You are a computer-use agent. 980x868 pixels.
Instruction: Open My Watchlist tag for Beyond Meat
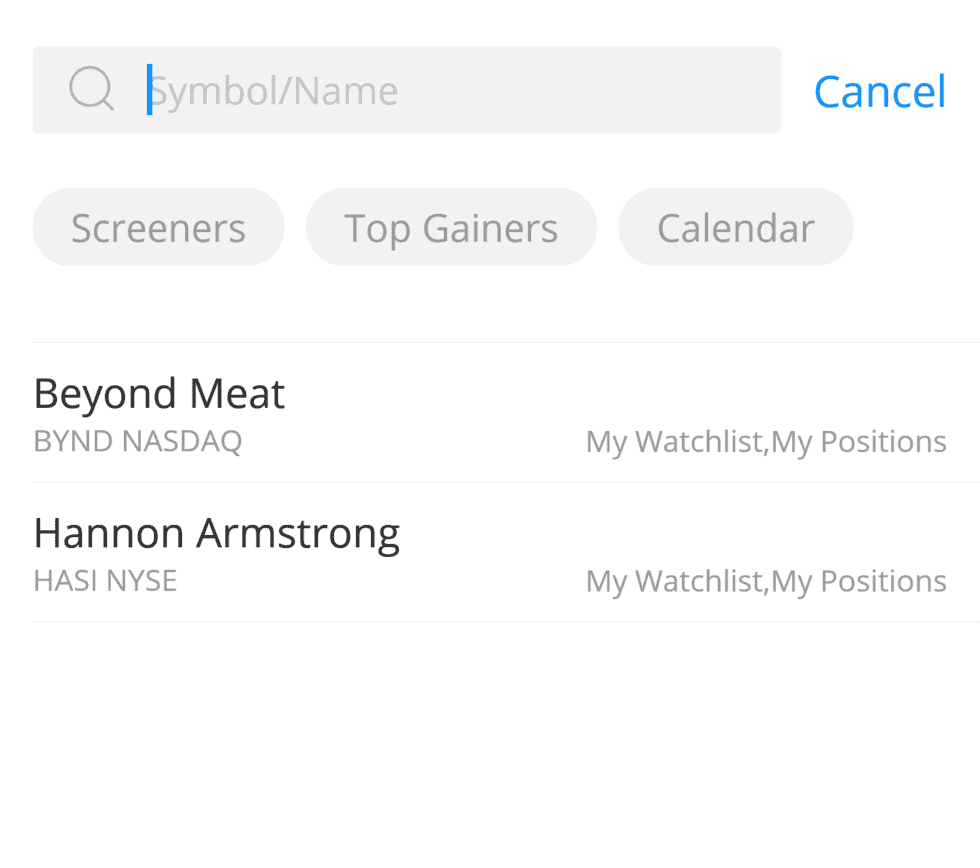pos(673,441)
